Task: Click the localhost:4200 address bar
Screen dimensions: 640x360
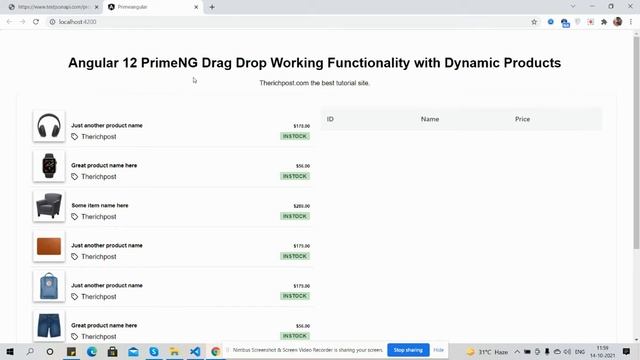Action: (x=286, y=22)
